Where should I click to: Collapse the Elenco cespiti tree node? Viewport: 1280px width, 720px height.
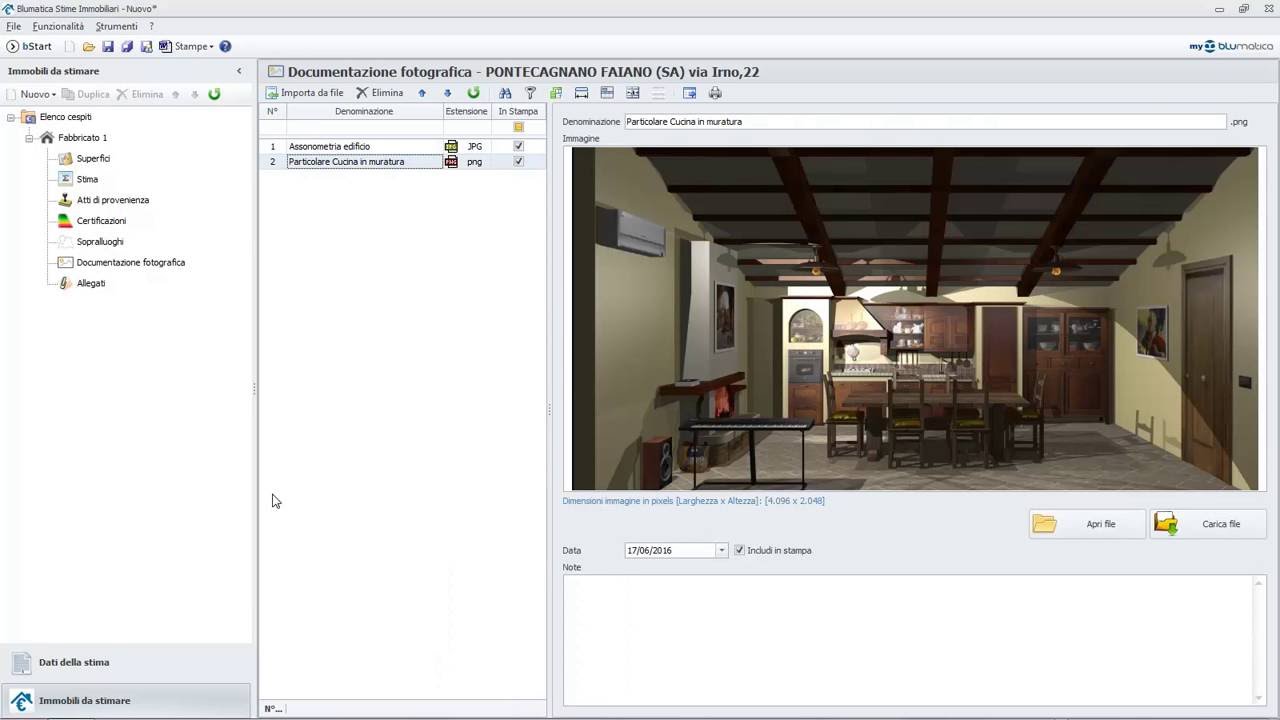[x=11, y=117]
